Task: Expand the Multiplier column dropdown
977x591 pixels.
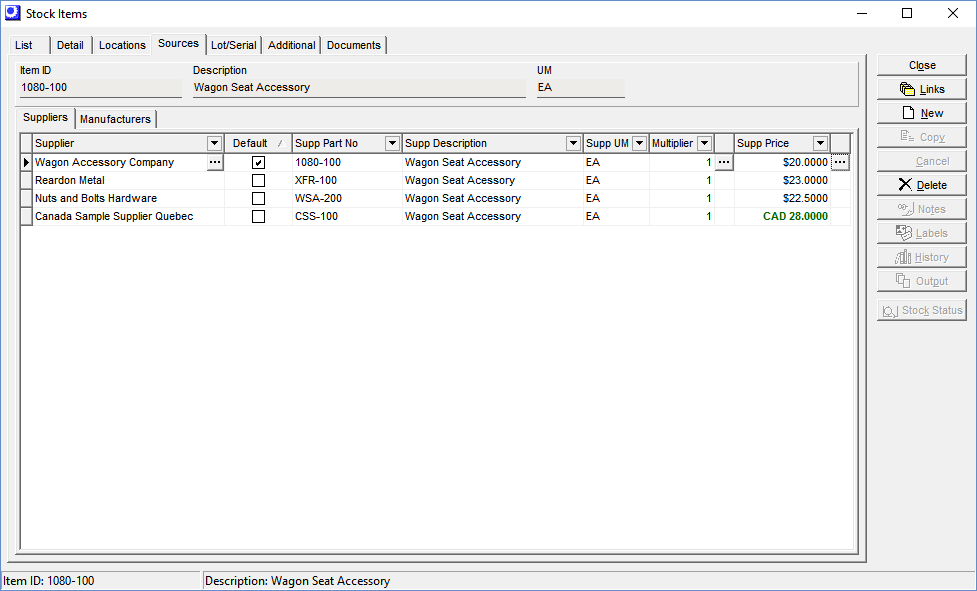Action: [704, 143]
